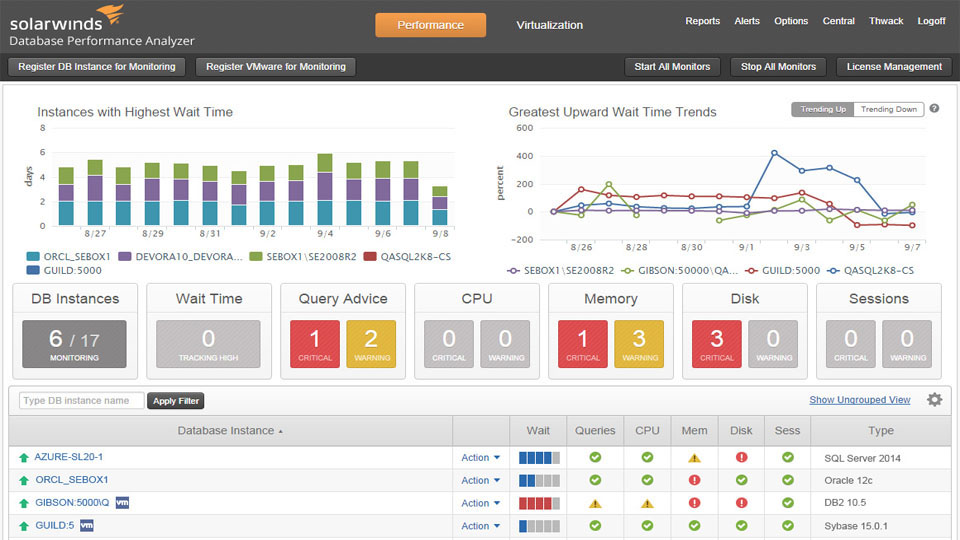The height and width of the screenshot is (540, 960).
Task: Switch chart to Trending Down
Action: pyautogui.click(x=888, y=109)
